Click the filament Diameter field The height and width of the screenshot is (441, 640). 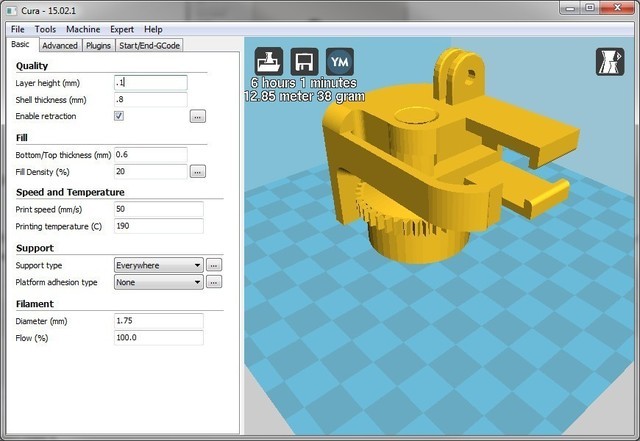(158, 321)
